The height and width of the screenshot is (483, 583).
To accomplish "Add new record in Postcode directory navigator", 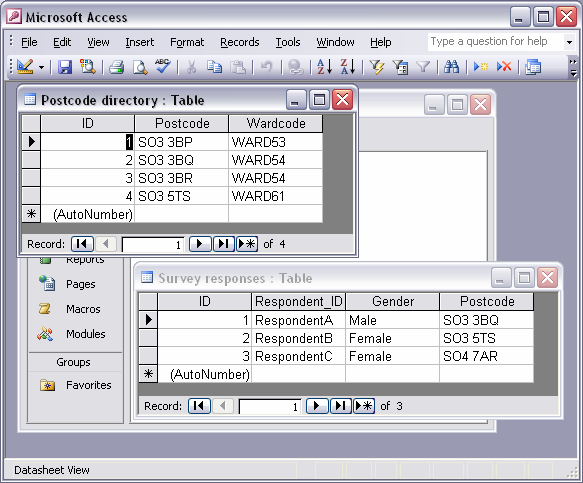I will 247,244.
